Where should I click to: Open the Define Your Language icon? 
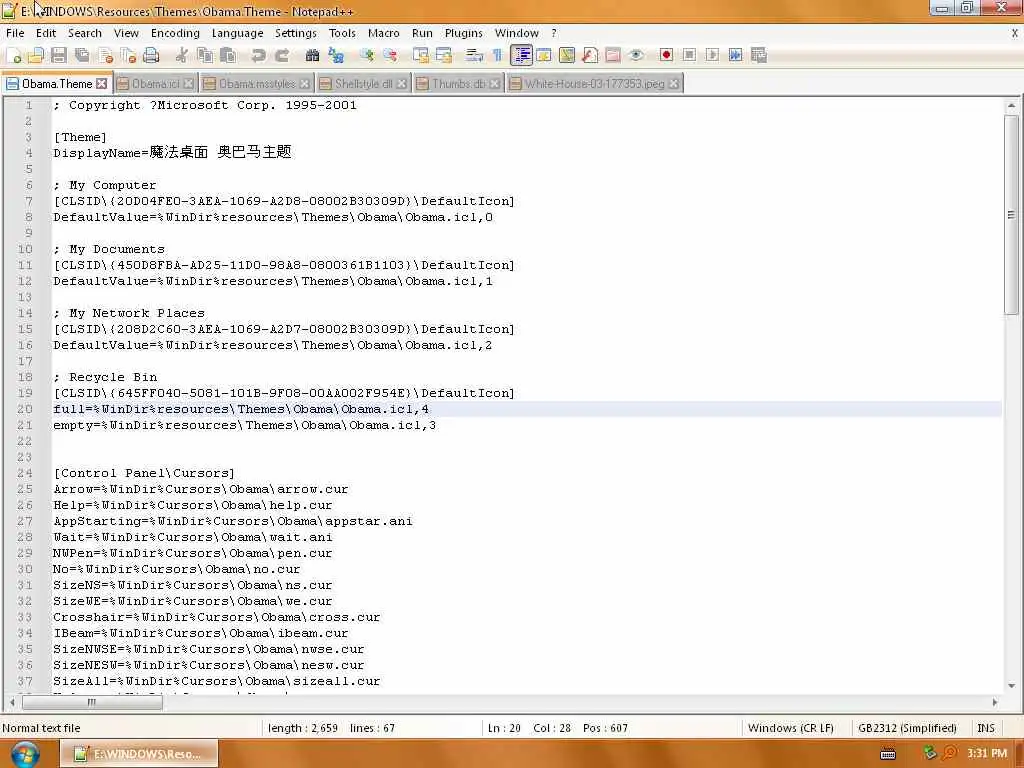coord(544,56)
